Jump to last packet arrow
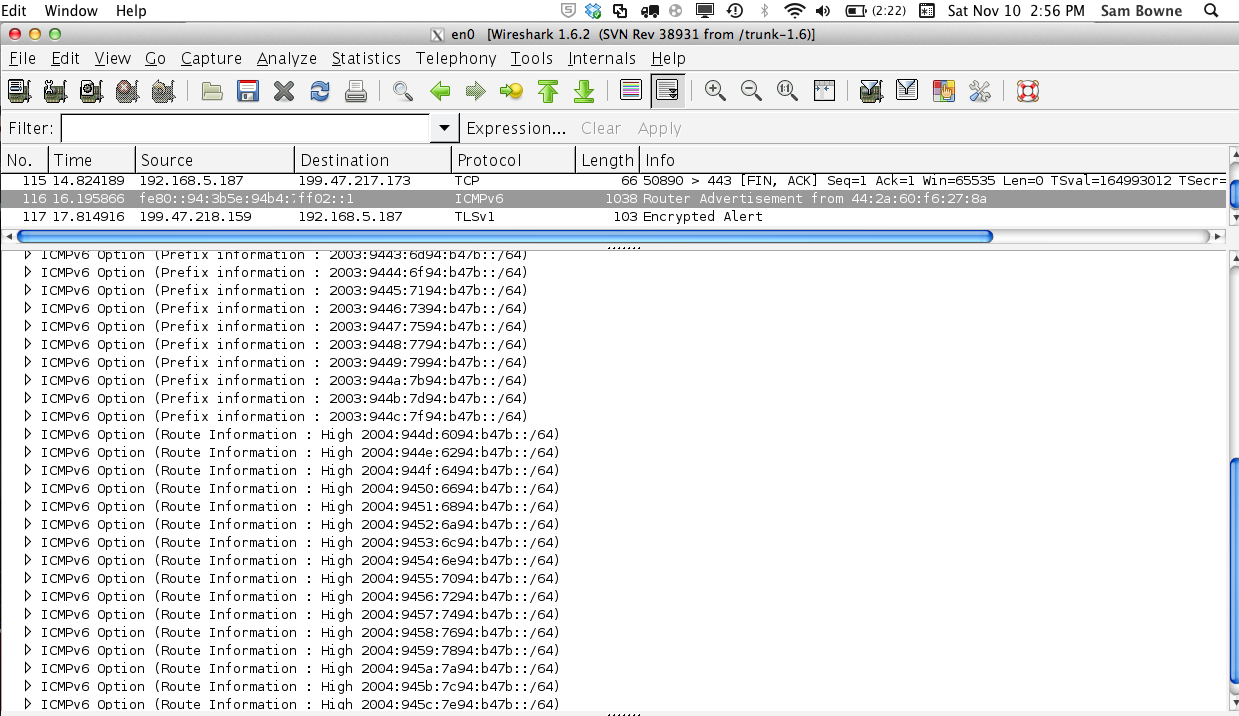This screenshot has width=1239, height=716. 584,92
